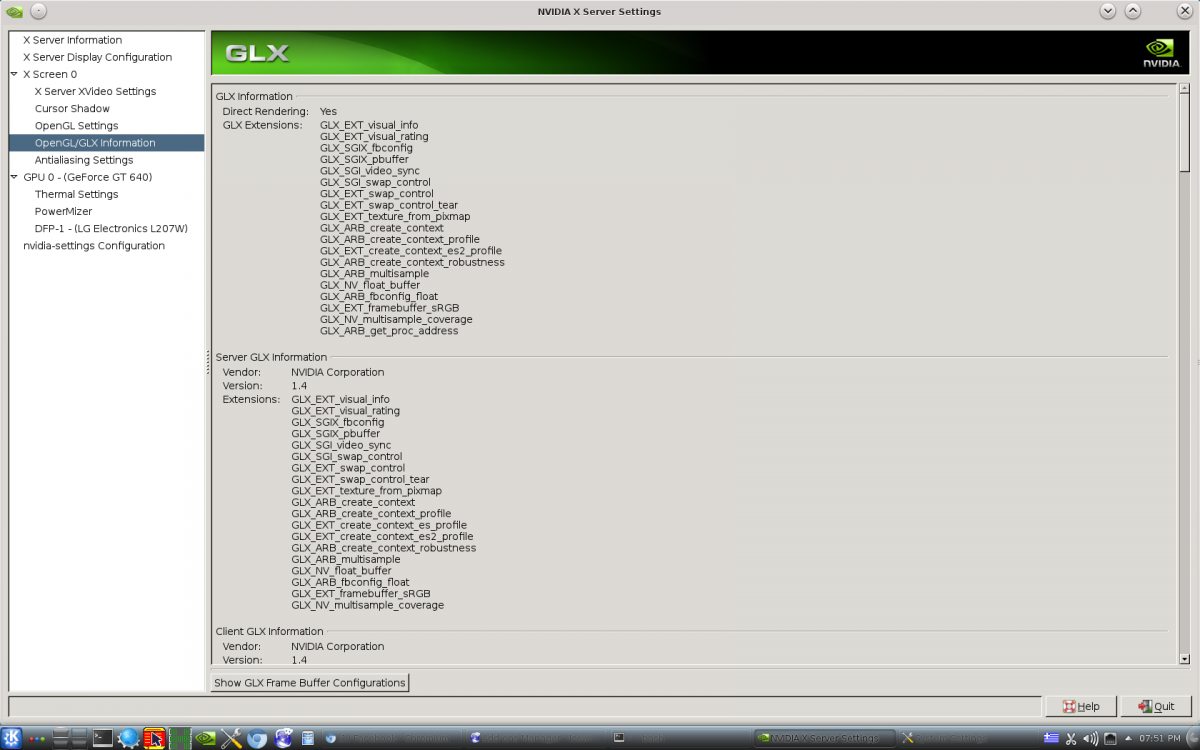Collapse the X Screen 0 tree node
Viewport: 1200px width, 750px height.
15,74
